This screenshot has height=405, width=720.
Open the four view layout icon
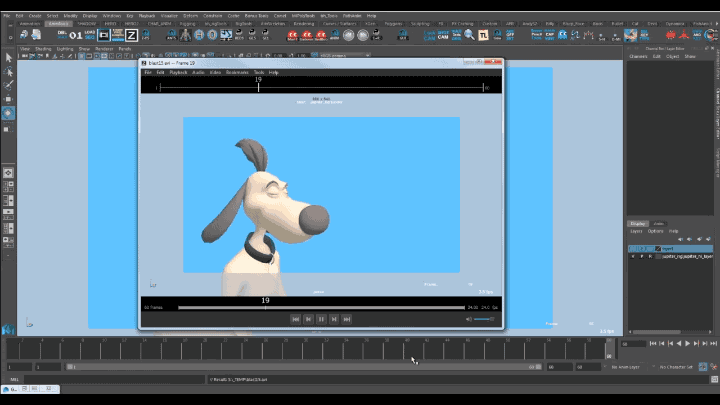[8, 186]
